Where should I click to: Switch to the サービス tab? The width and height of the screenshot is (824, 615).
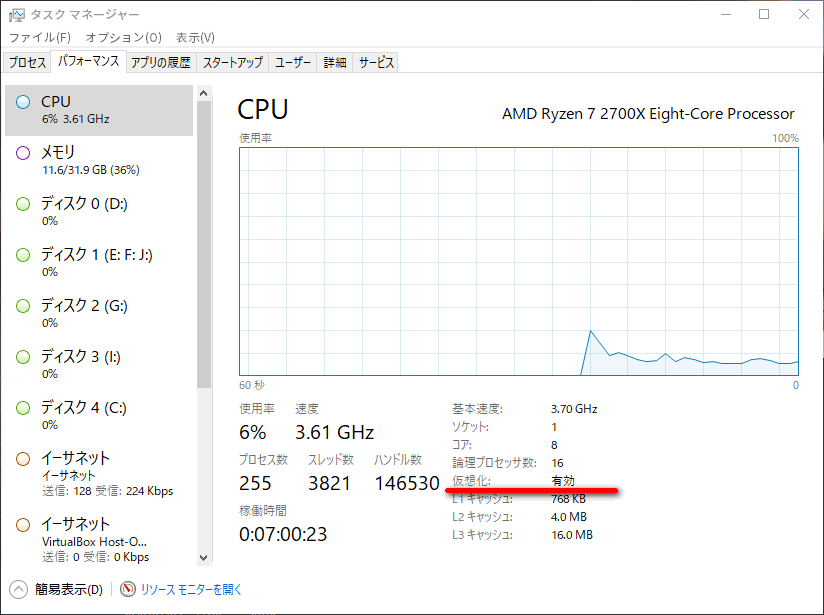(x=376, y=62)
